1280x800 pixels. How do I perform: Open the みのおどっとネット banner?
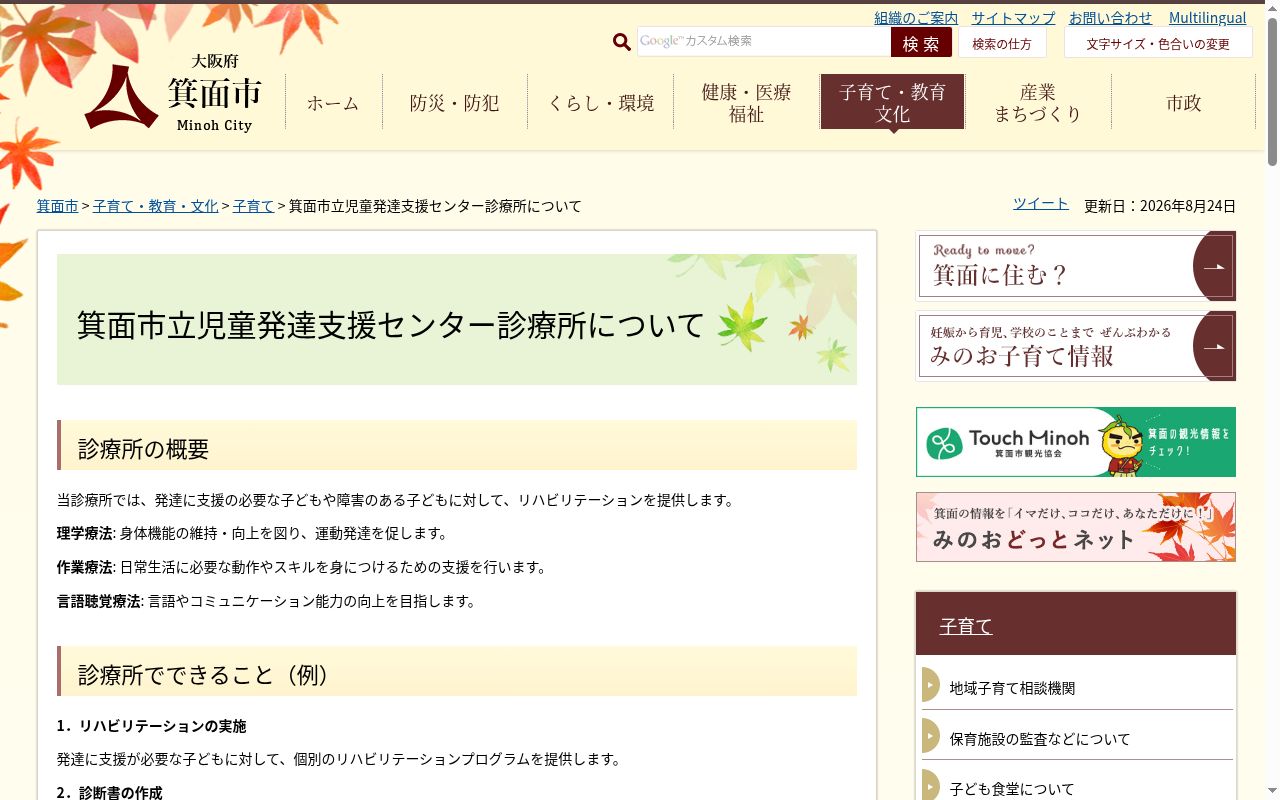pos(1076,527)
